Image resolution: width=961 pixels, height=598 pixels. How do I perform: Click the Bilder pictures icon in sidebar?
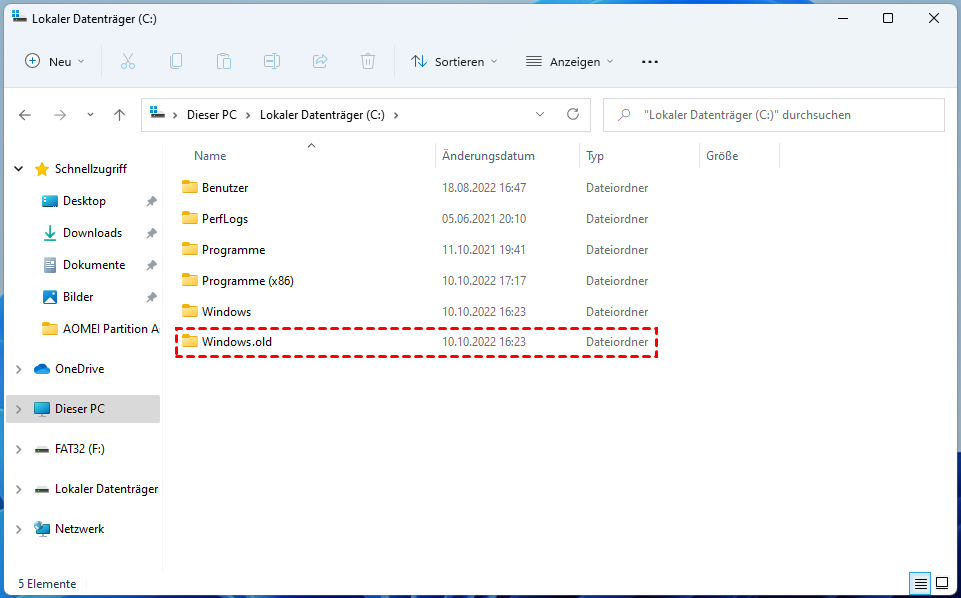click(x=50, y=297)
